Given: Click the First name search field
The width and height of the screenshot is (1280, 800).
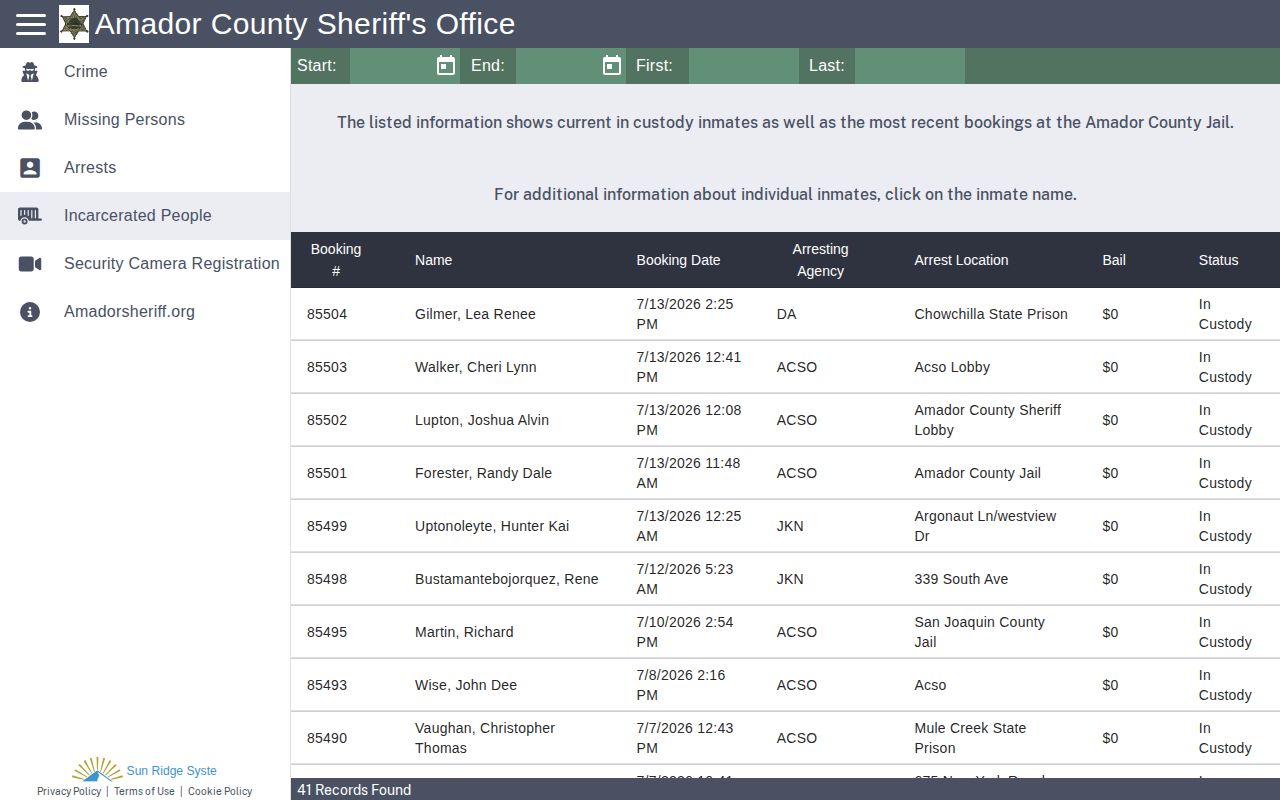Looking at the screenshot, I should click(743, 66).
